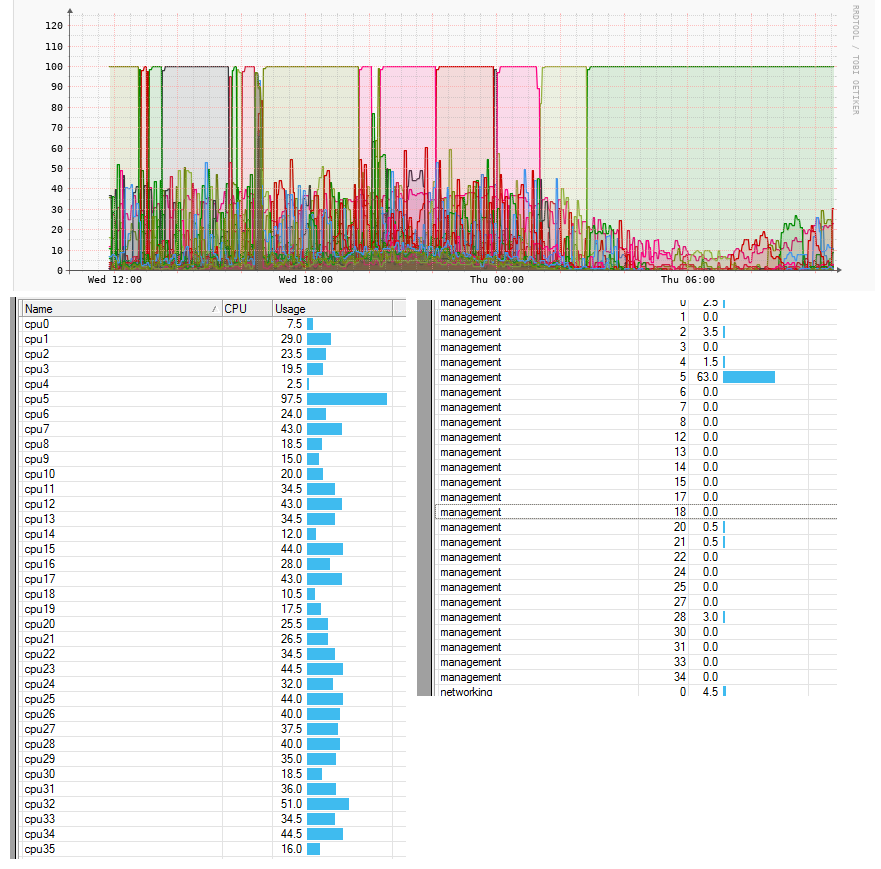Click the 97.5 usage value
The width and height of the screenshot is (881, 869).
(292, 399)
